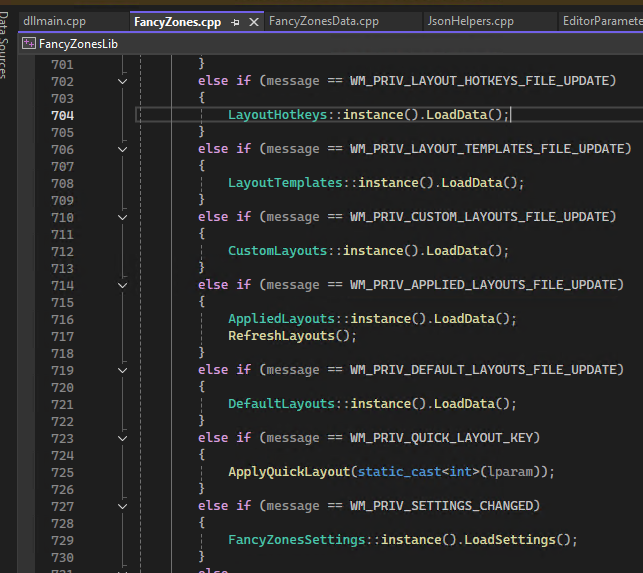Close the FancyZones.cpp tab
Viewport: 643px width, 573px height.
pyautogui.click(x=254, y=21)
